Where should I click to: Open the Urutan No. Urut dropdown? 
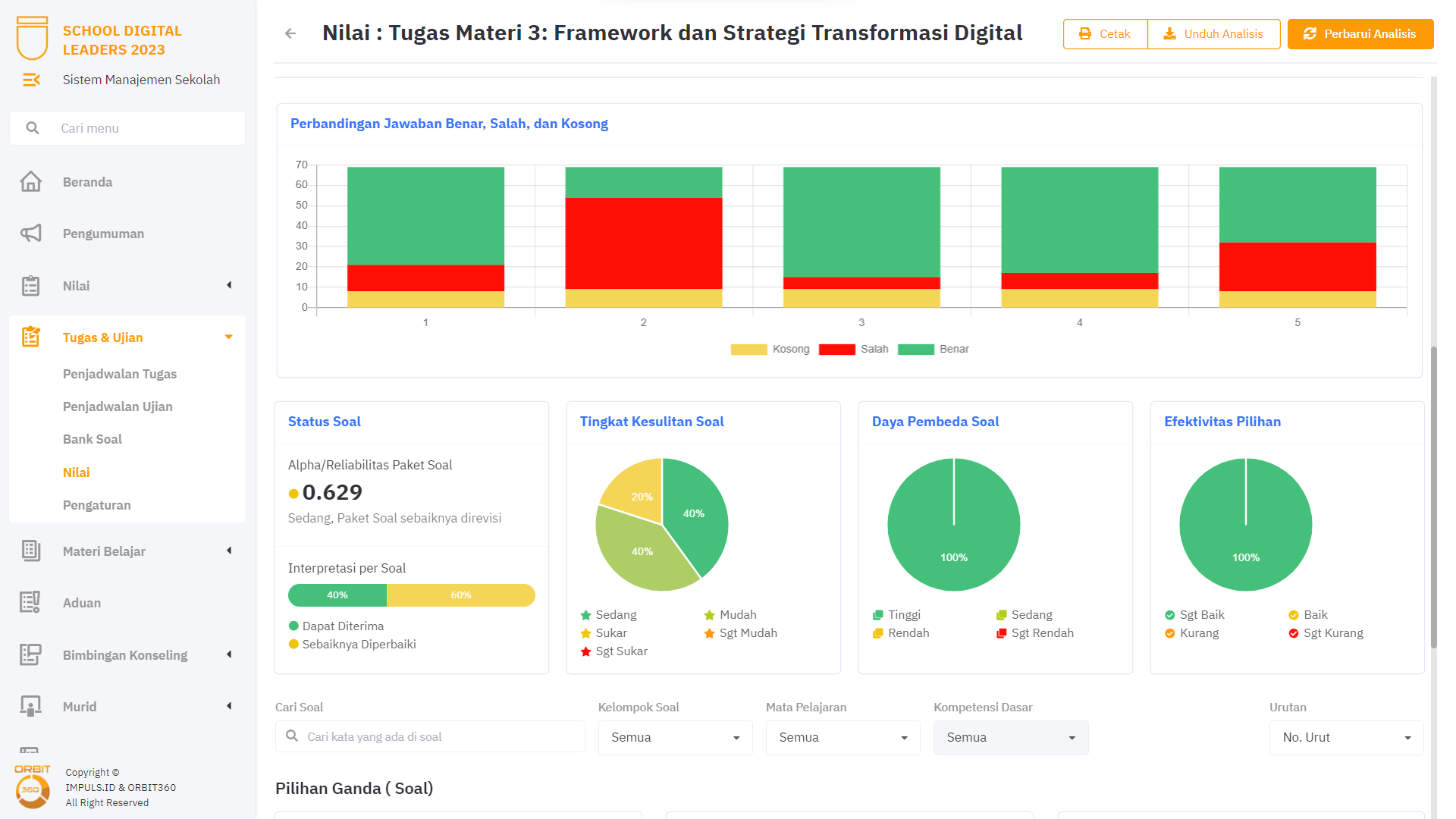tap(1346, 738)
